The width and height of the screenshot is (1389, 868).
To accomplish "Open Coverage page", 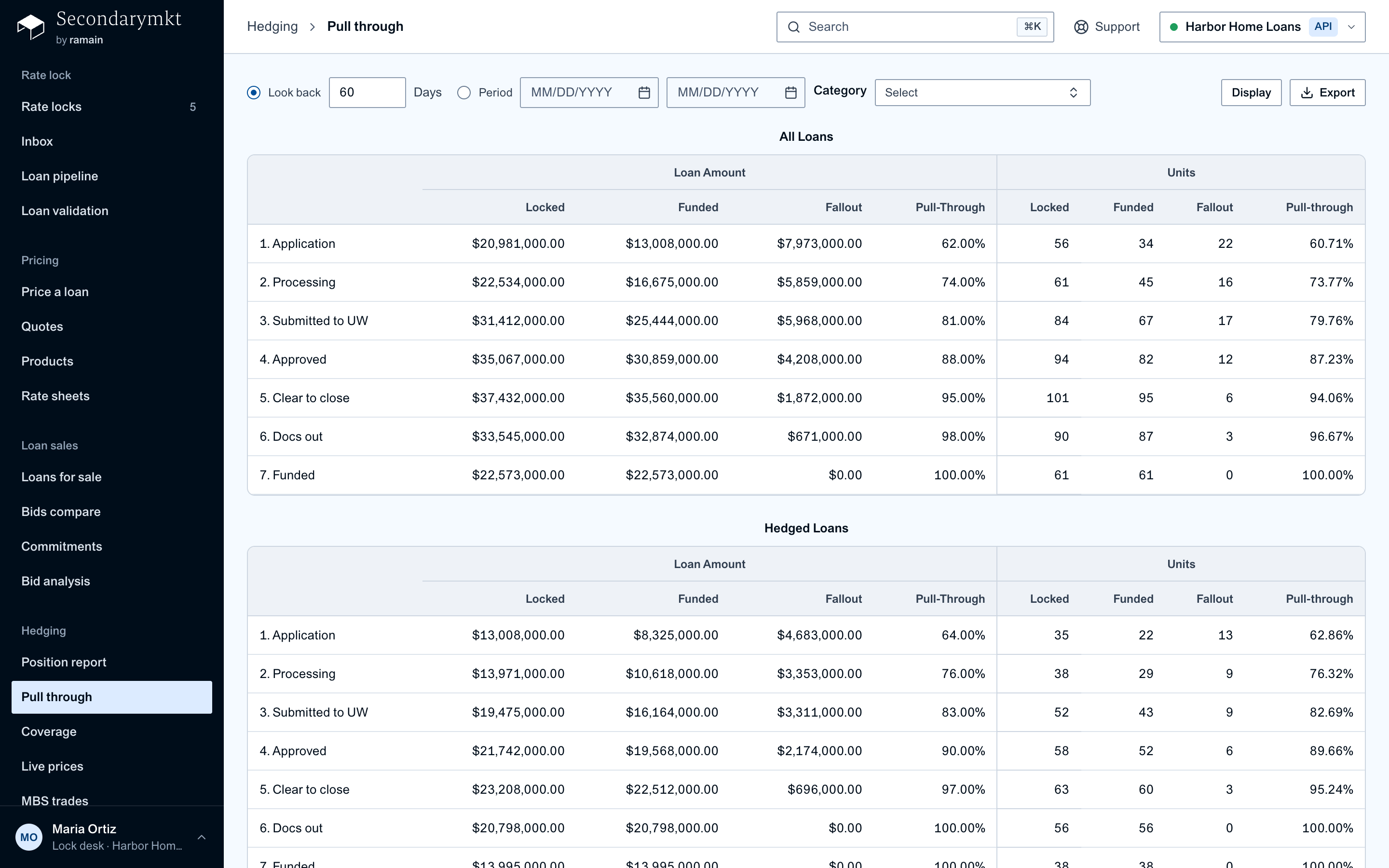I will coord(111,732).
